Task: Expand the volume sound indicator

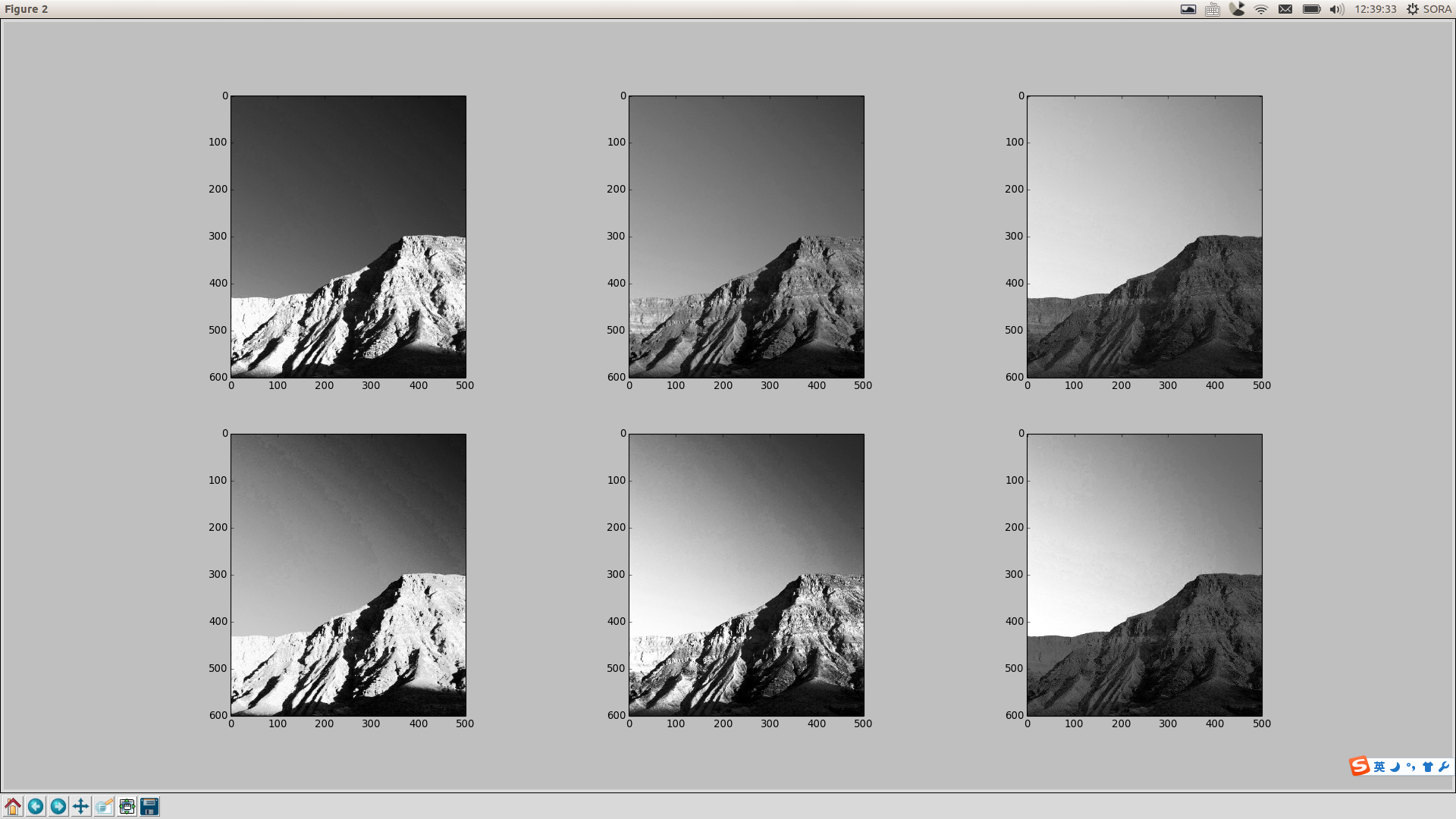Action: 1336,9
